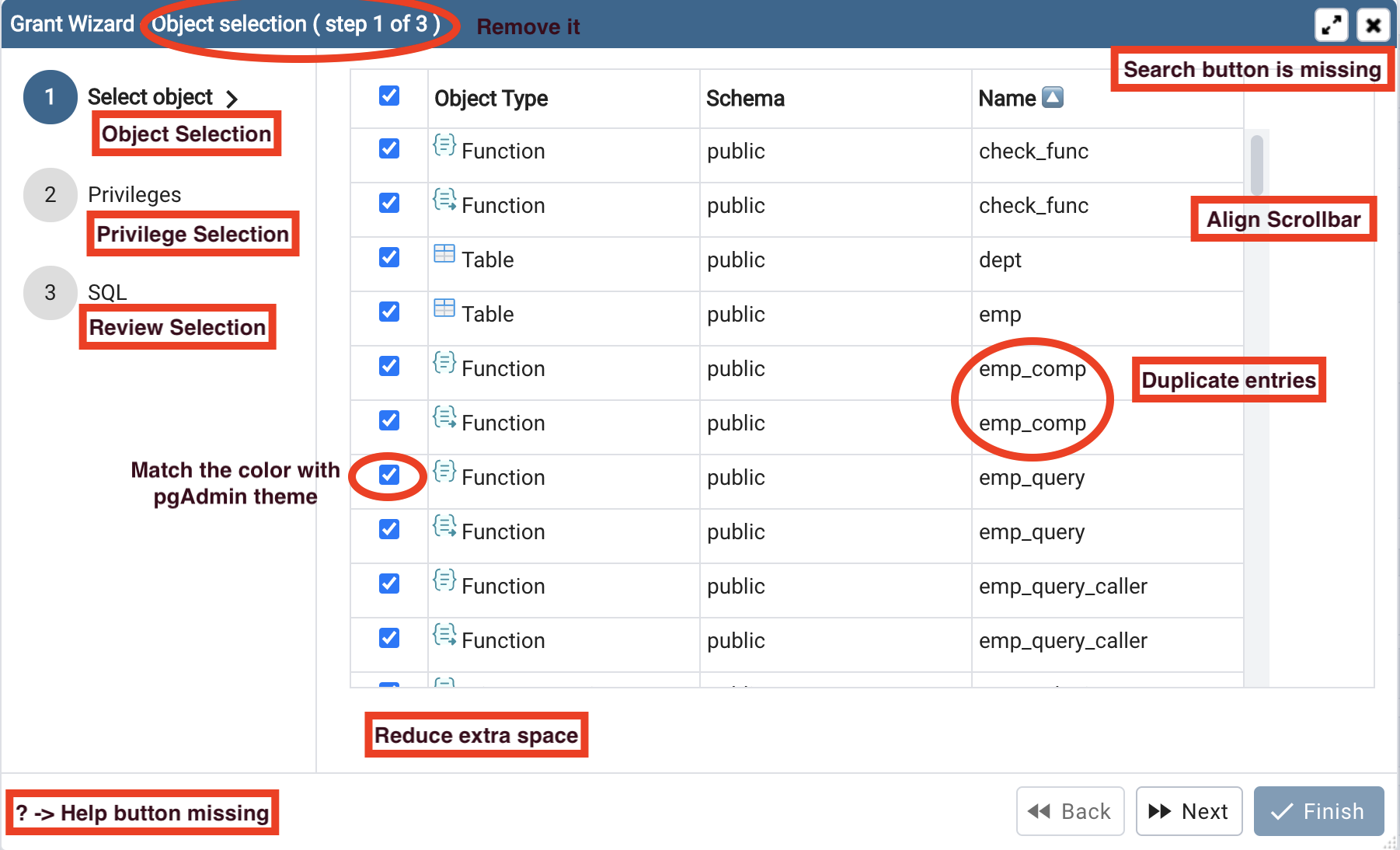Click function icon in first check_func row
Screen dimensions: 1400x850
tap(444, 145)
